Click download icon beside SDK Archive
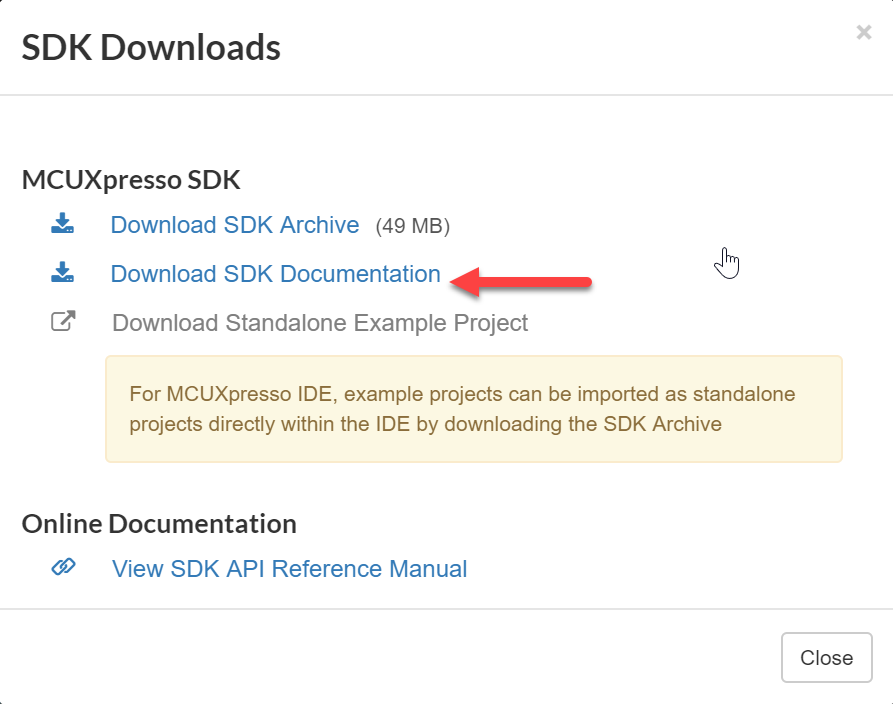The width and height of the screenshot is (893, 704). [63, 224]
